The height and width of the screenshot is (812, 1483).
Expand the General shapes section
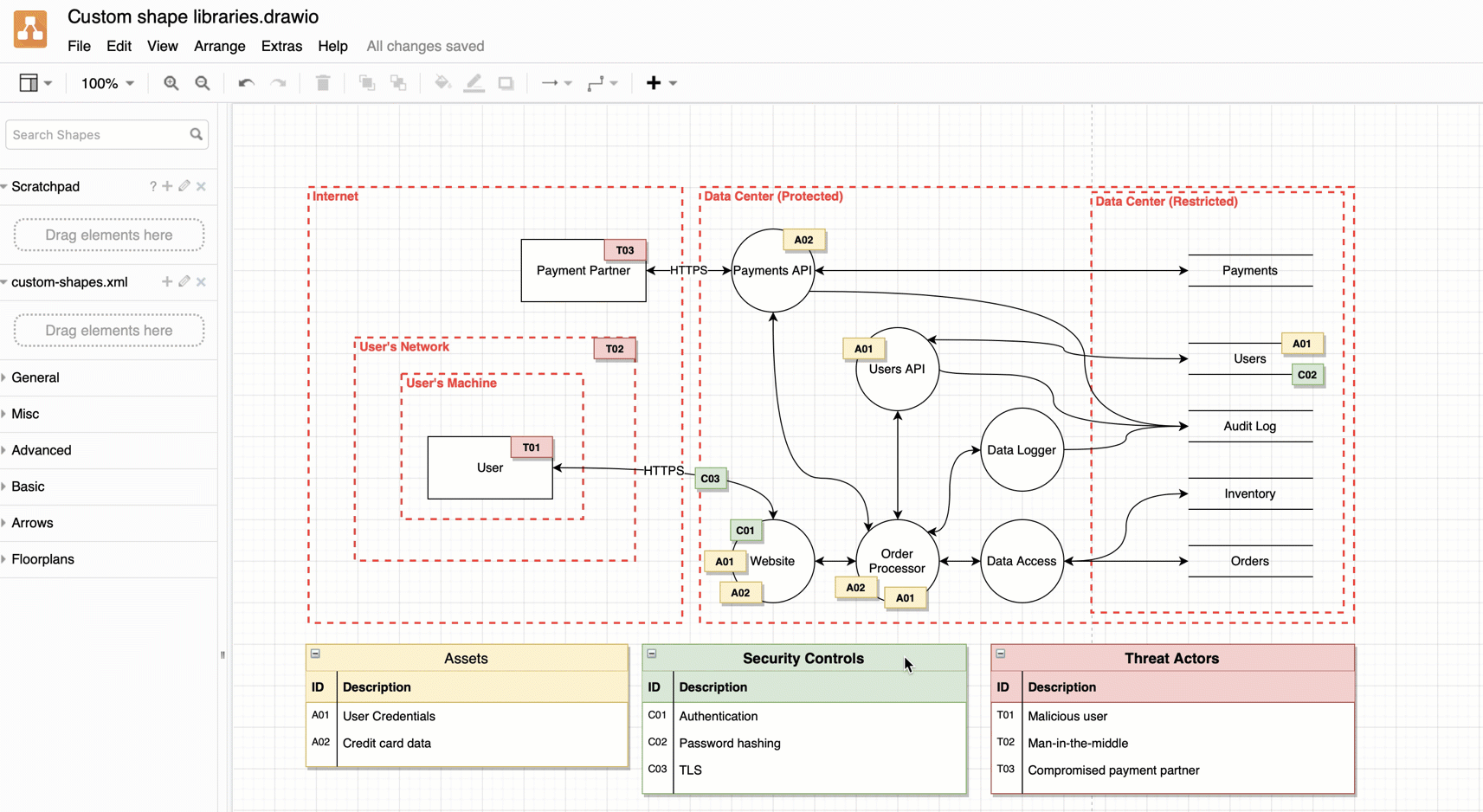[35, 377]
